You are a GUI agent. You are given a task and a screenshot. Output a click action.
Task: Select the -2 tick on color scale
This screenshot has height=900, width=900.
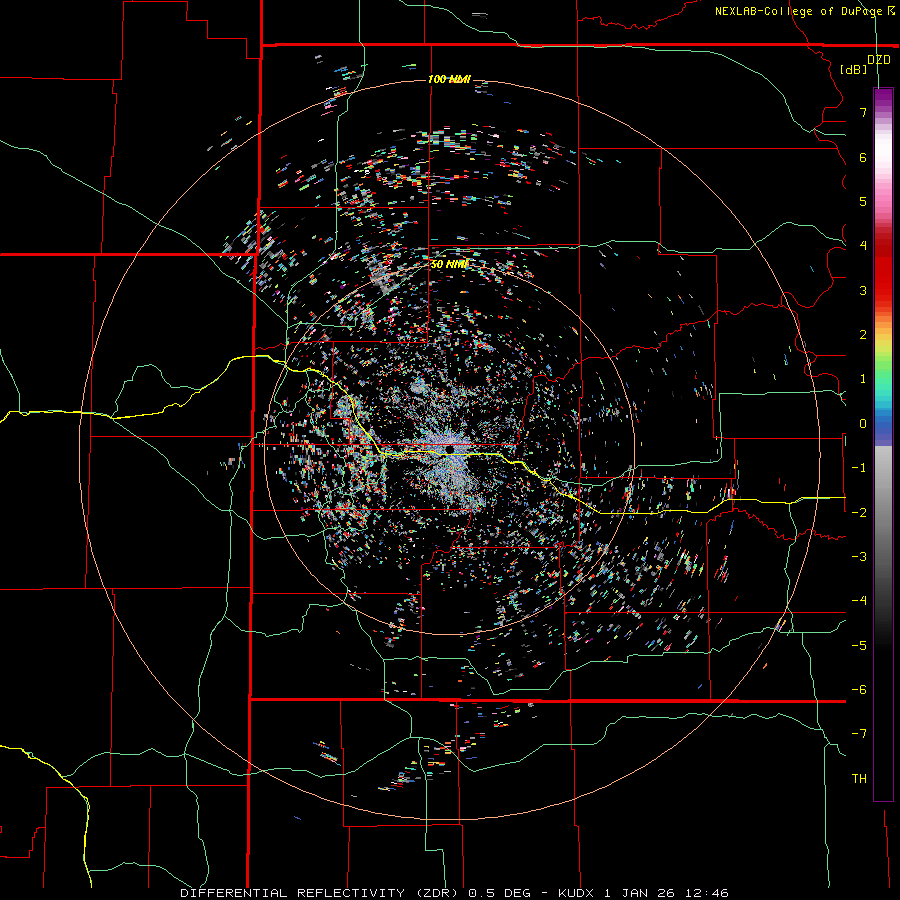(x=859, y=513)
